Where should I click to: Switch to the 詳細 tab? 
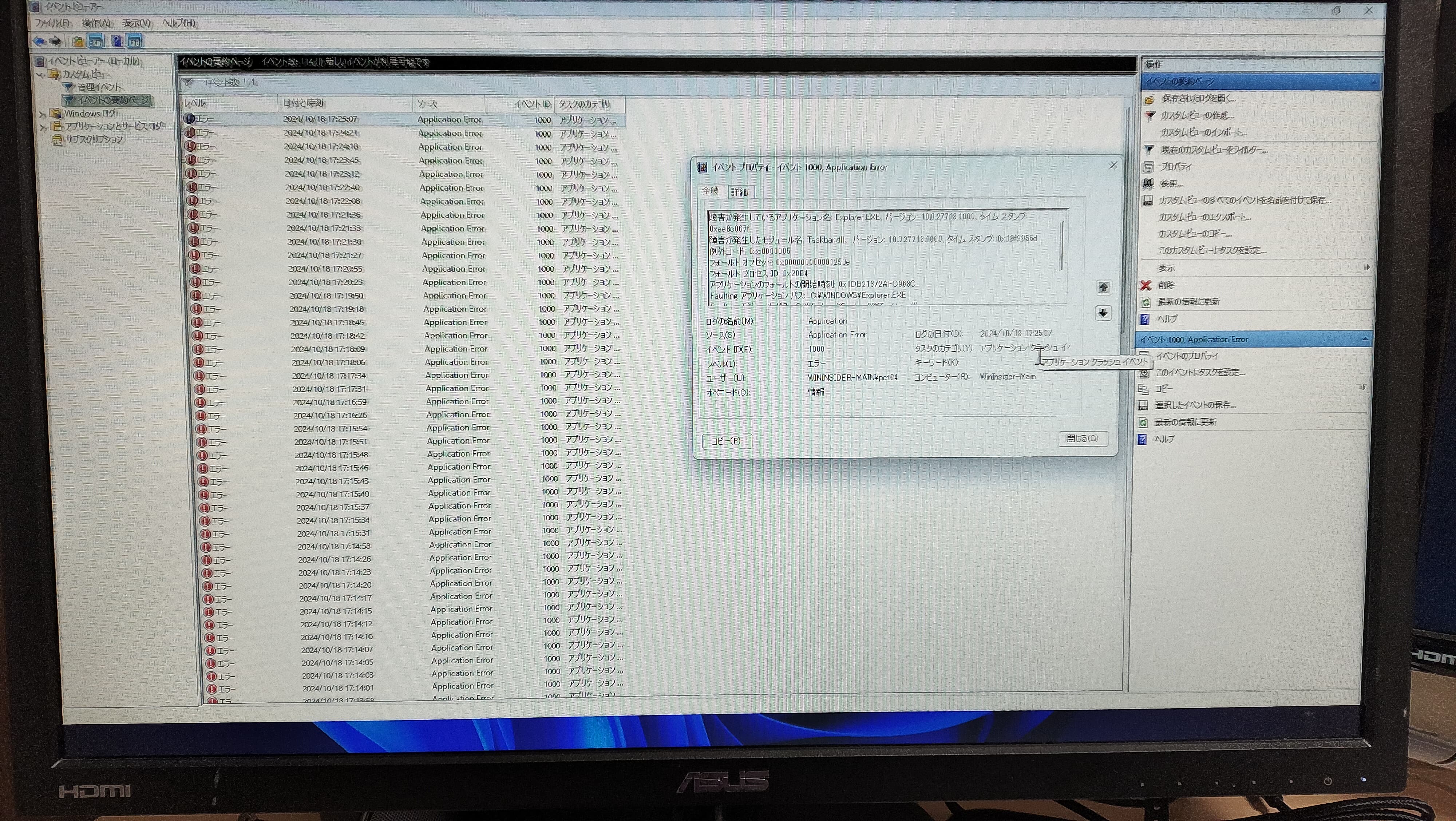point(739,193)
